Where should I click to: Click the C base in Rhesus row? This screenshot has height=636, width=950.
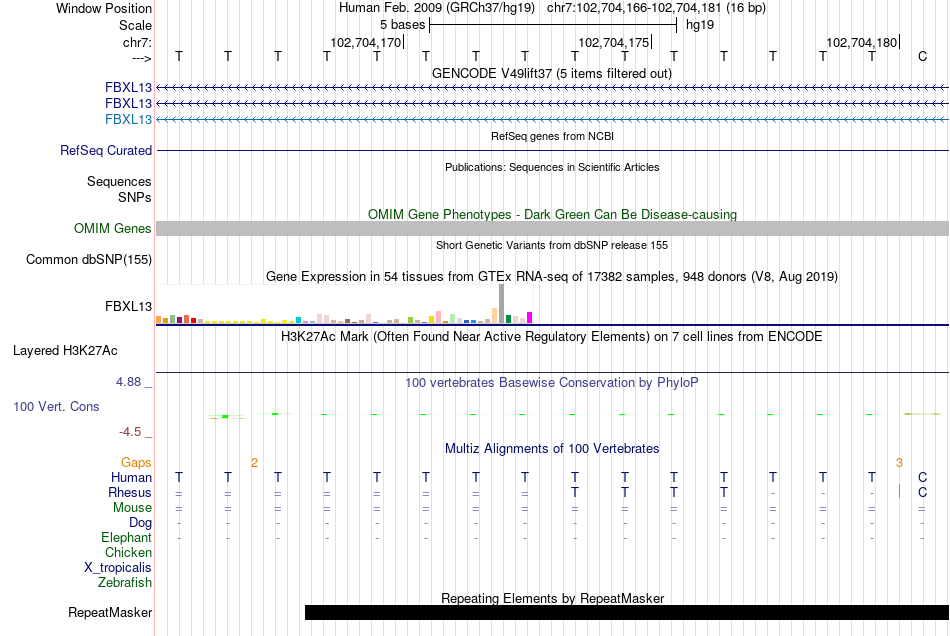coord(922,492)
